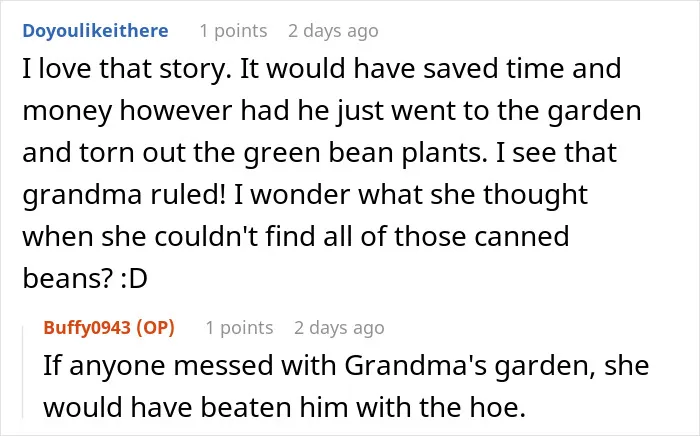Click the points count on Doyoulikeithere's comment
Screen dimensions: 700x436
233,31
